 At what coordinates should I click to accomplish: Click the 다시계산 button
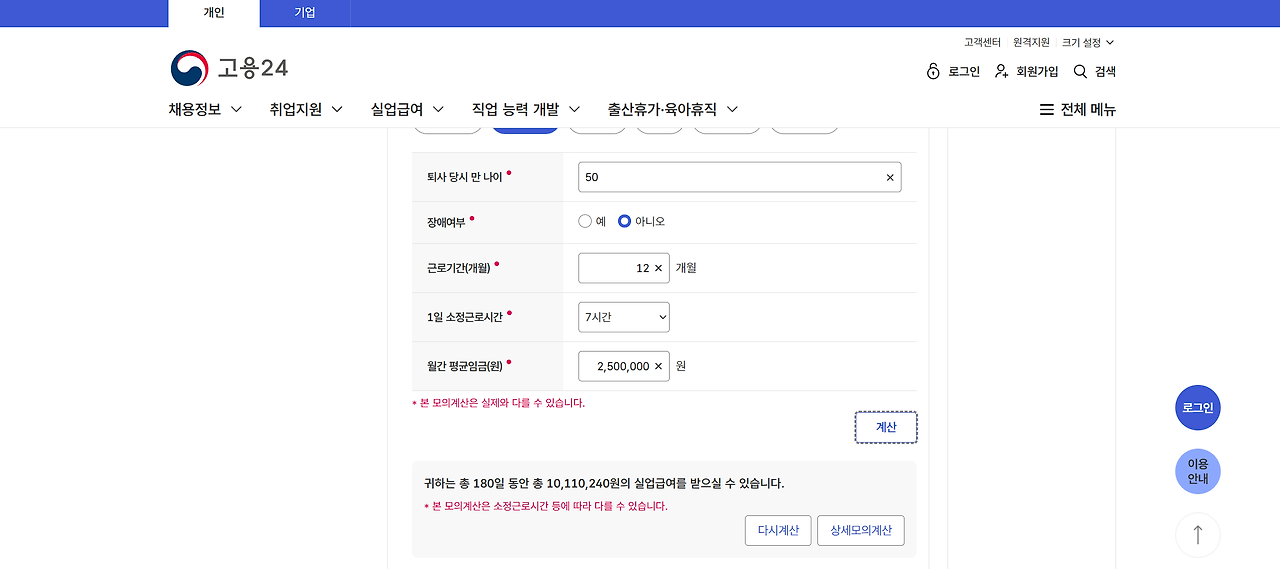[x=778, y=531]
